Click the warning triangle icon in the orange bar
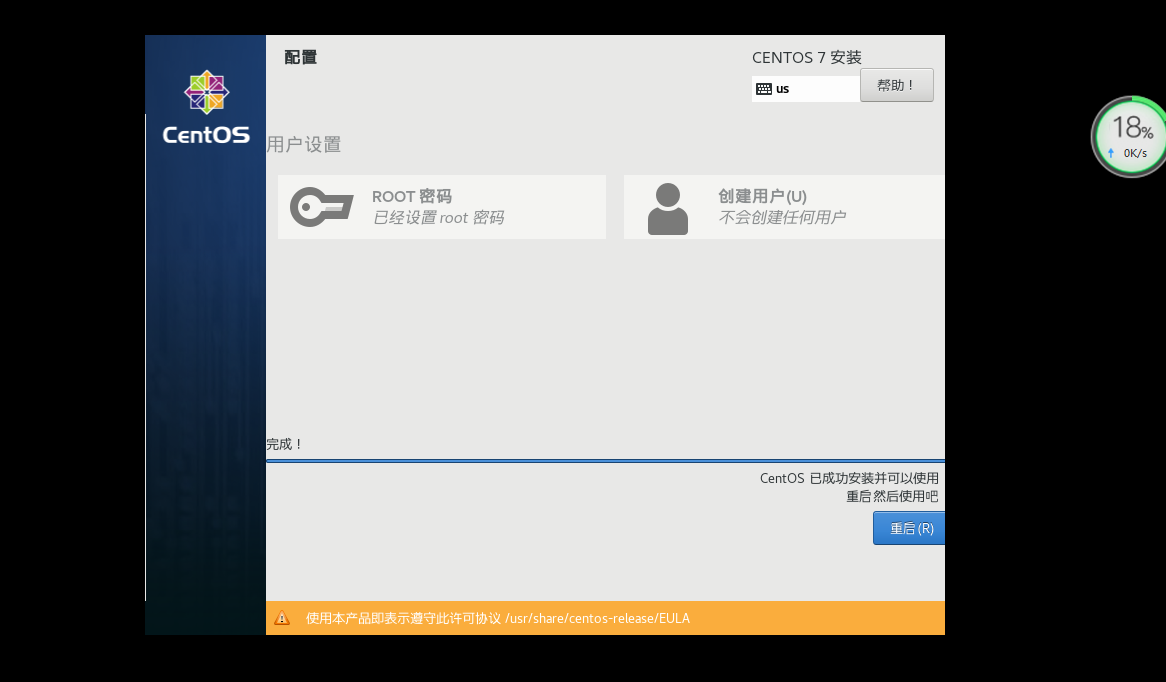The image size is (1166, 682). click(282, 618)
